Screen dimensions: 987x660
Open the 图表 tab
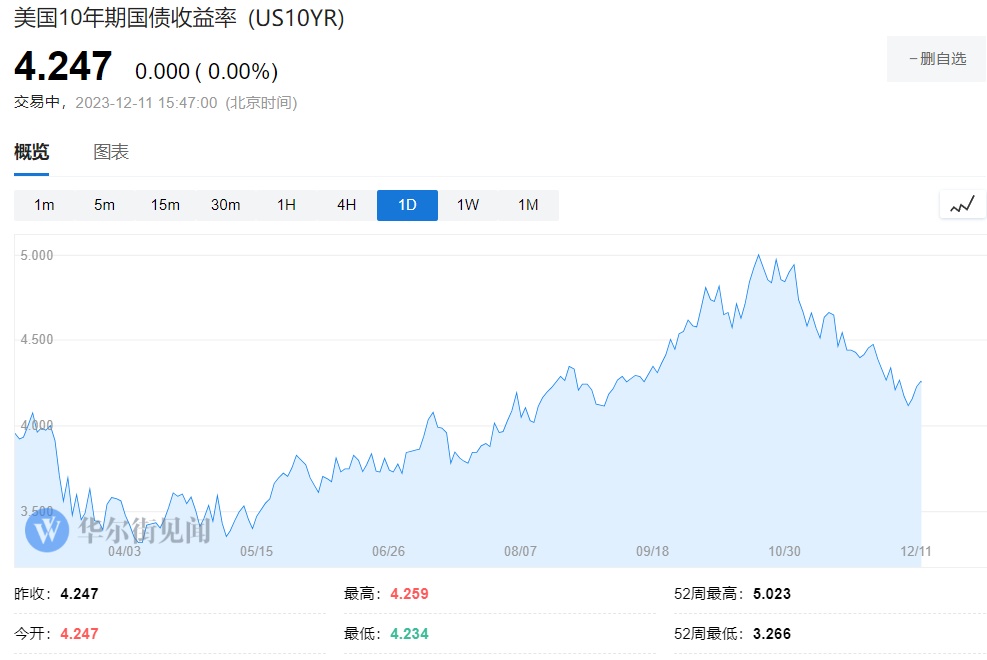coord(111,152)
